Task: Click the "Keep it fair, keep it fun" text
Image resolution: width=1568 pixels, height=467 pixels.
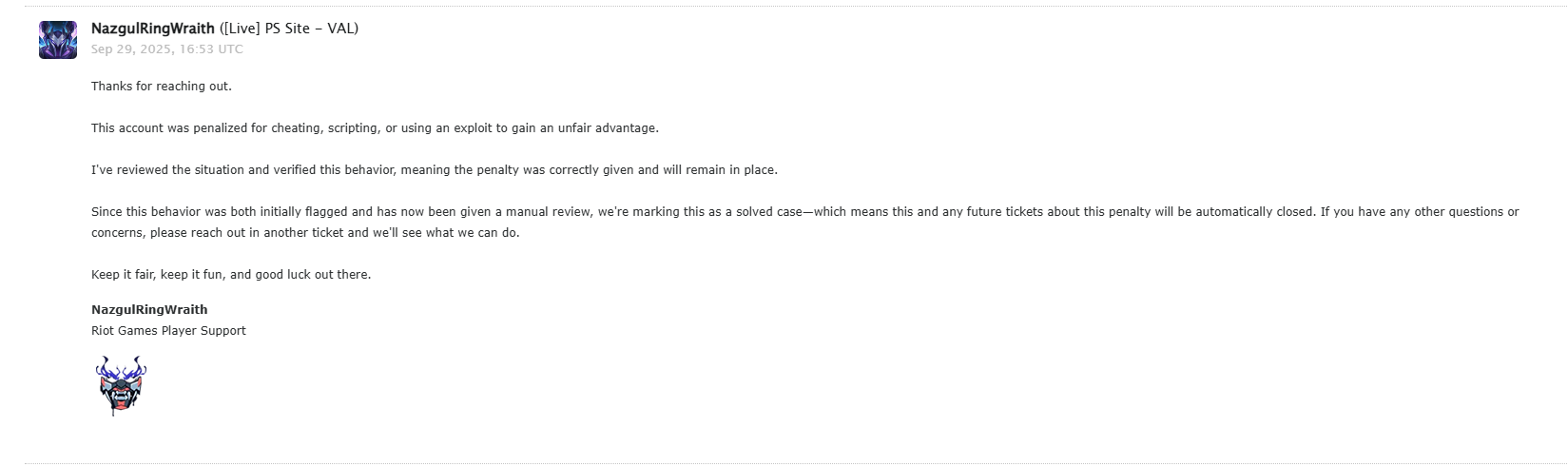Action: [x=158, y=275]
